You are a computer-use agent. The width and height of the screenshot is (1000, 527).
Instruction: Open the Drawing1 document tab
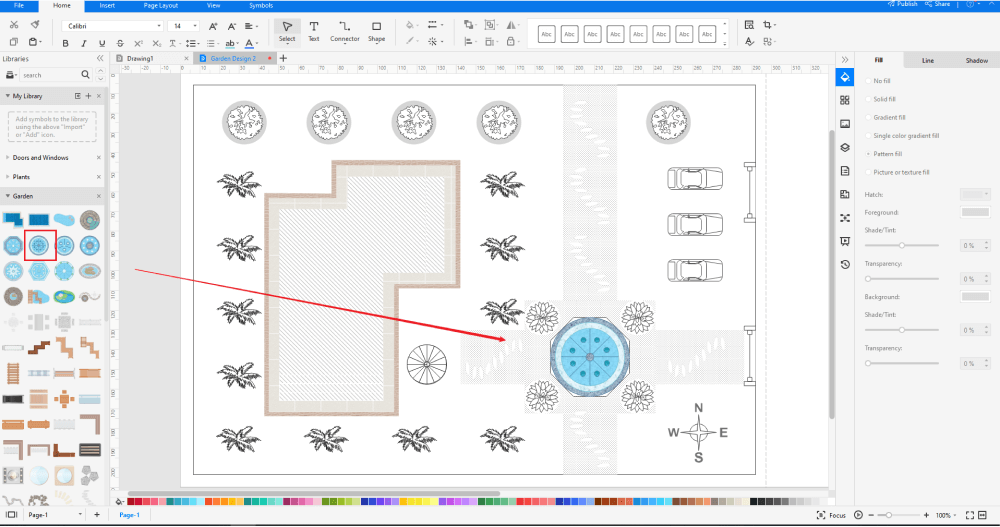(140, 58)
